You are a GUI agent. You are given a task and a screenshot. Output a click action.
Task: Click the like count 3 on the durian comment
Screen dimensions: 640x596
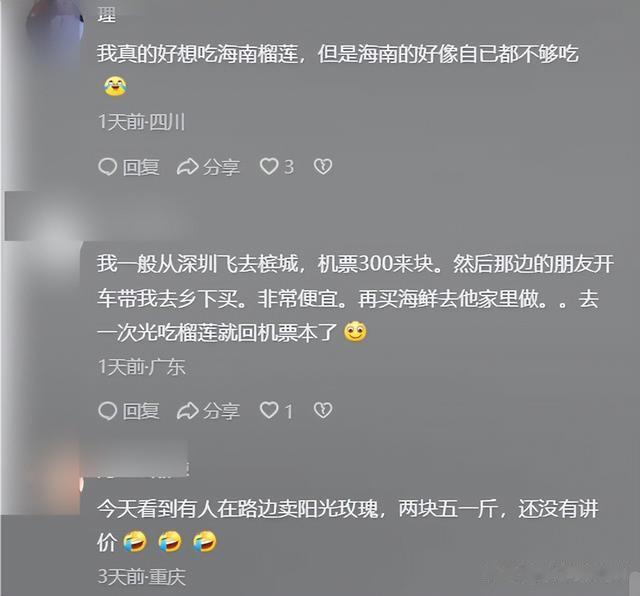tap(289, 167)
